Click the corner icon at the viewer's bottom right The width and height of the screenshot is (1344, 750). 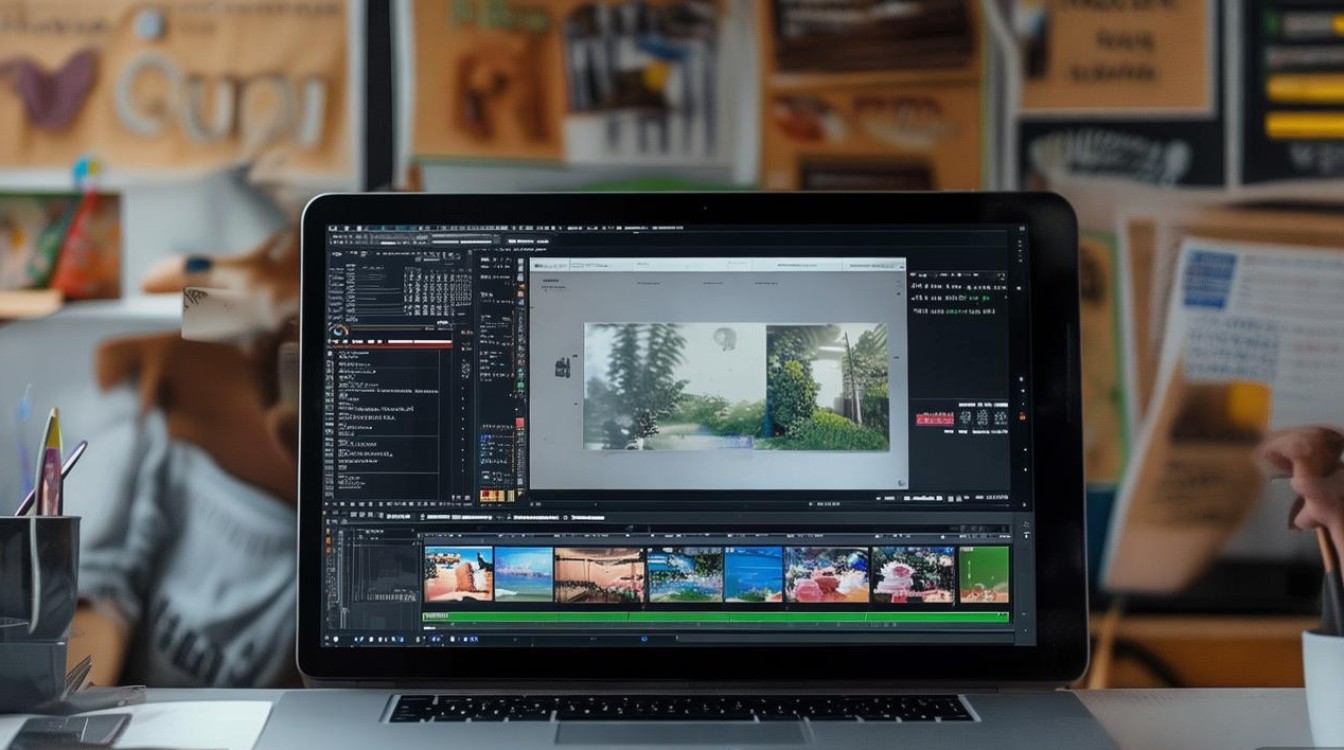pyautogui.click(x=900, y=482)
